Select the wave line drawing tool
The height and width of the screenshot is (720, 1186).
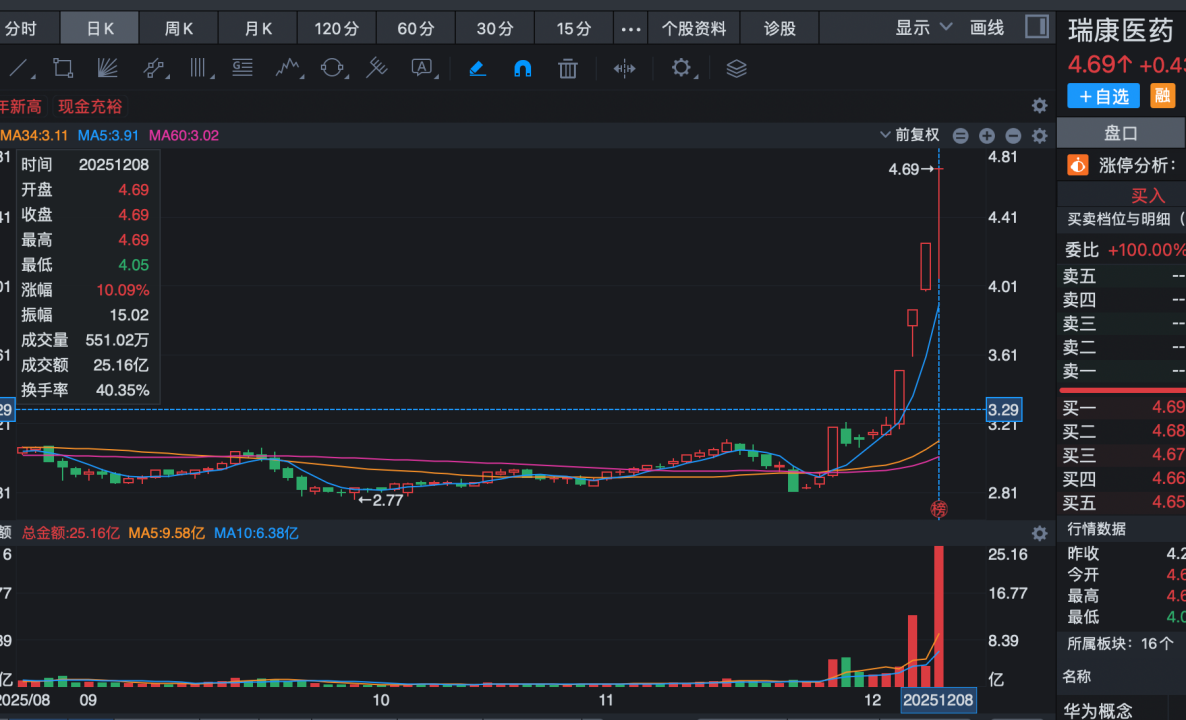pyautogui.click(x=288, y=69)
